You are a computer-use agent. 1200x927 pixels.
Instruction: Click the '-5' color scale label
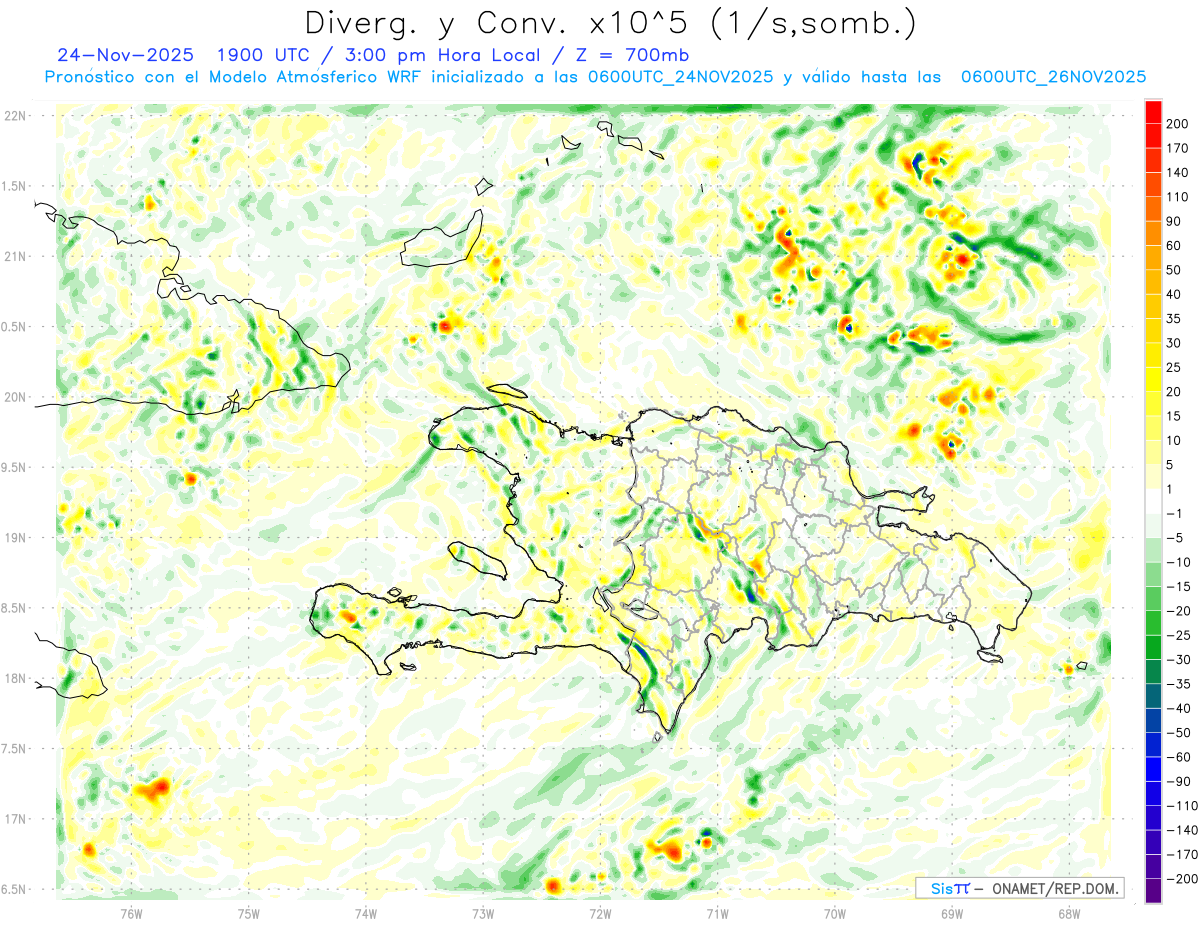tap(1177, 538)
